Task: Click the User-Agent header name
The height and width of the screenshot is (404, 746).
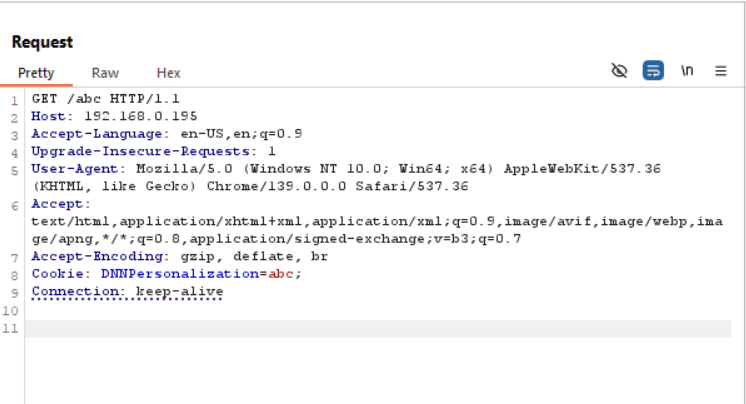Action: coord(75,168)
